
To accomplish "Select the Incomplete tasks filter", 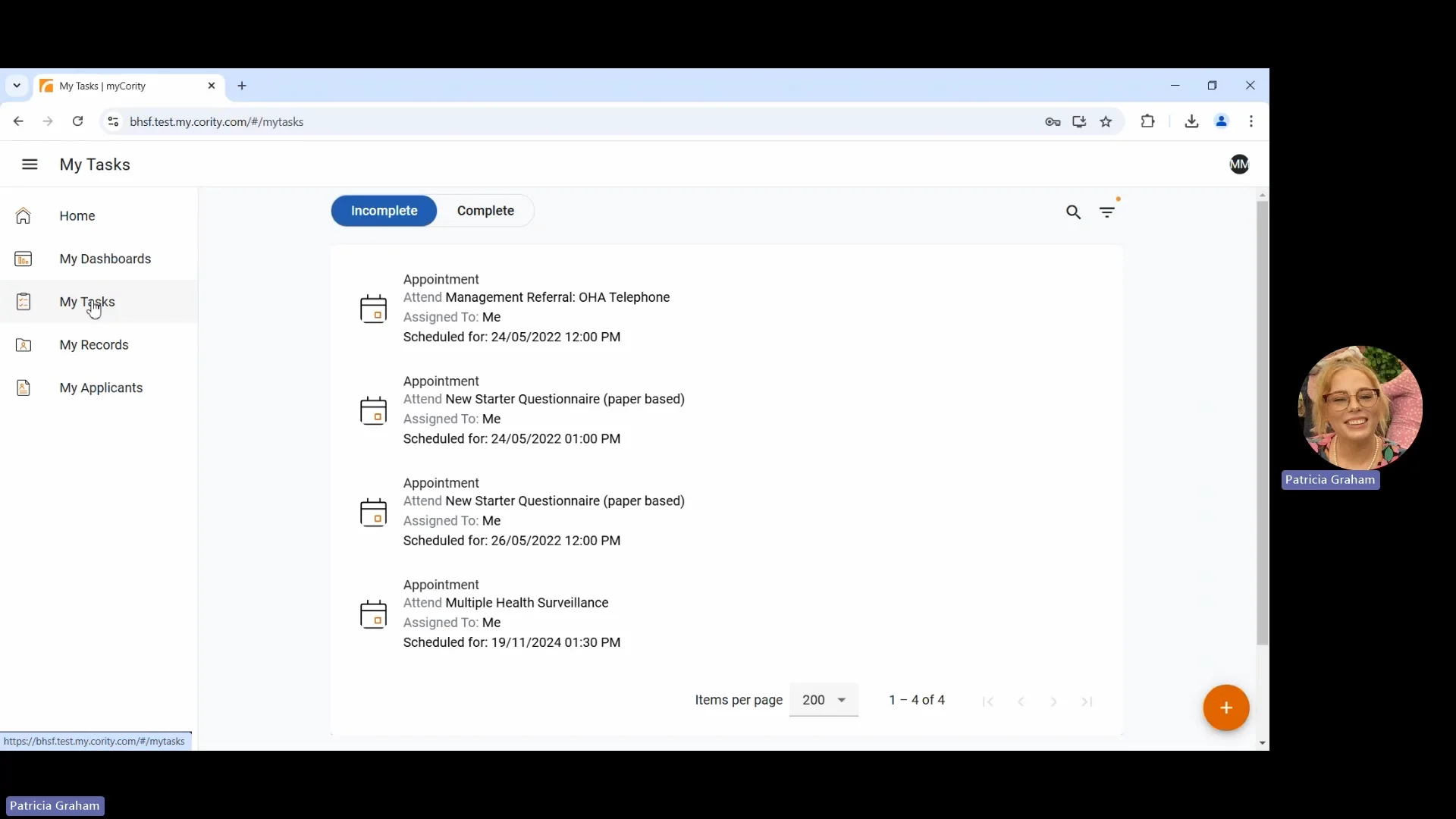I will pyautogui.click(x=384, y=211).
